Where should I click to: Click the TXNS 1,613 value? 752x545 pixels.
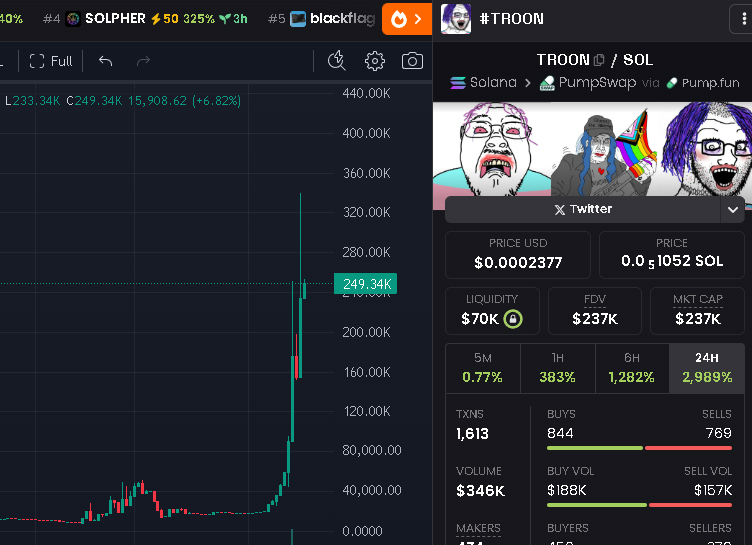472,434
